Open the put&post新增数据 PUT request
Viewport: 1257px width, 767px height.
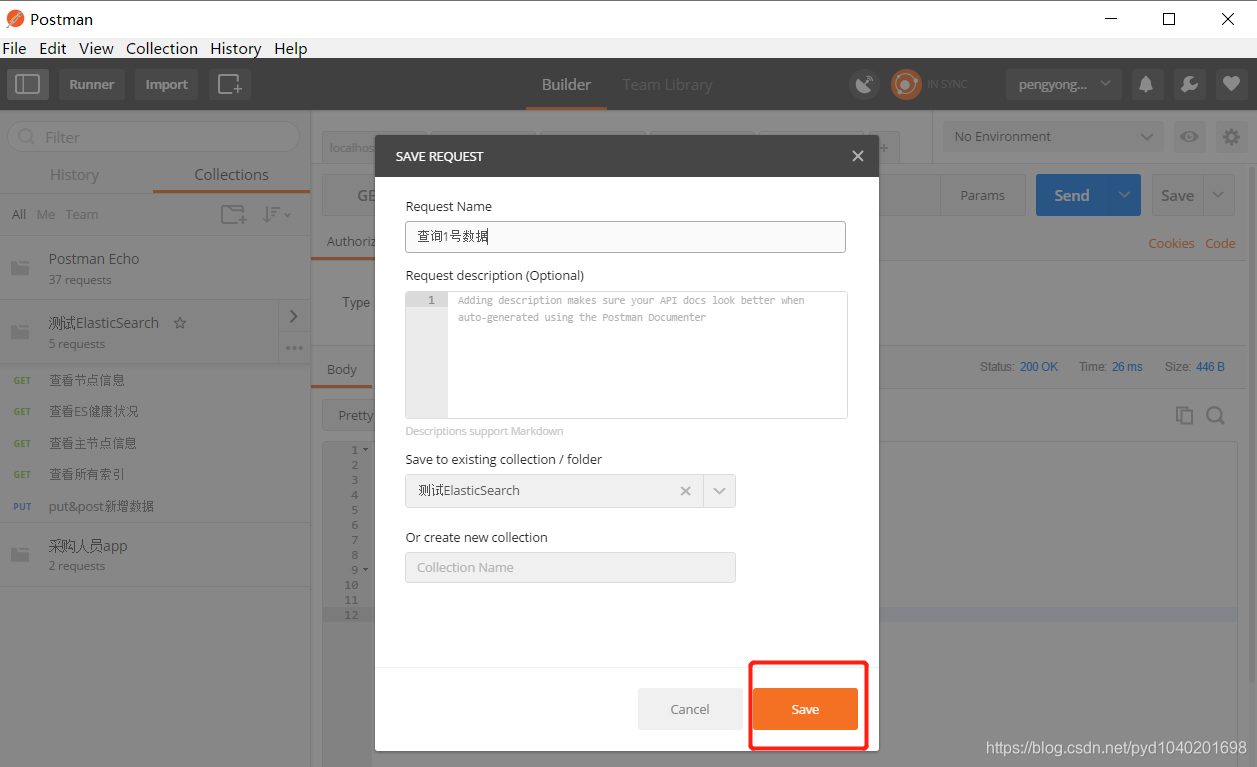click(155, 506)
